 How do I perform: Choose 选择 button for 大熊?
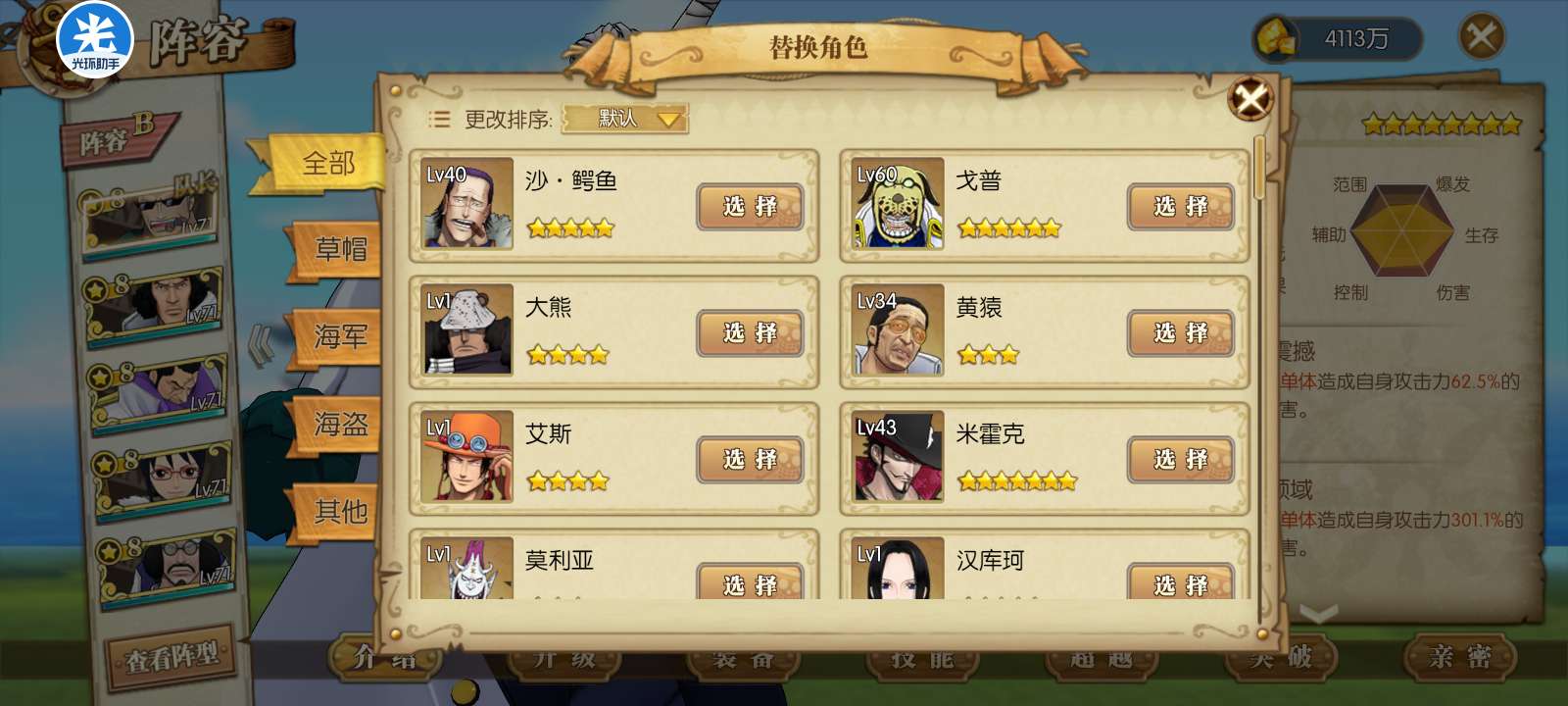(751, 333)
